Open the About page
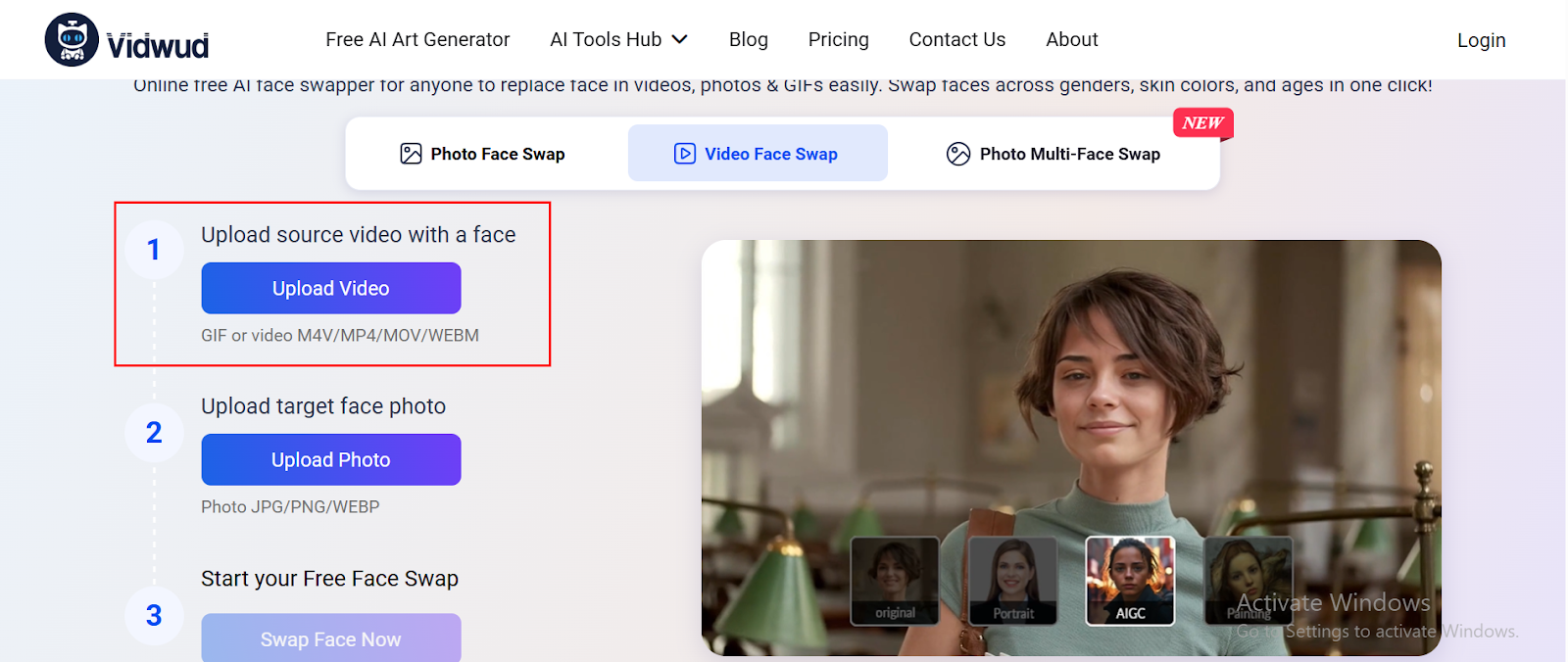 point(1072,39)
